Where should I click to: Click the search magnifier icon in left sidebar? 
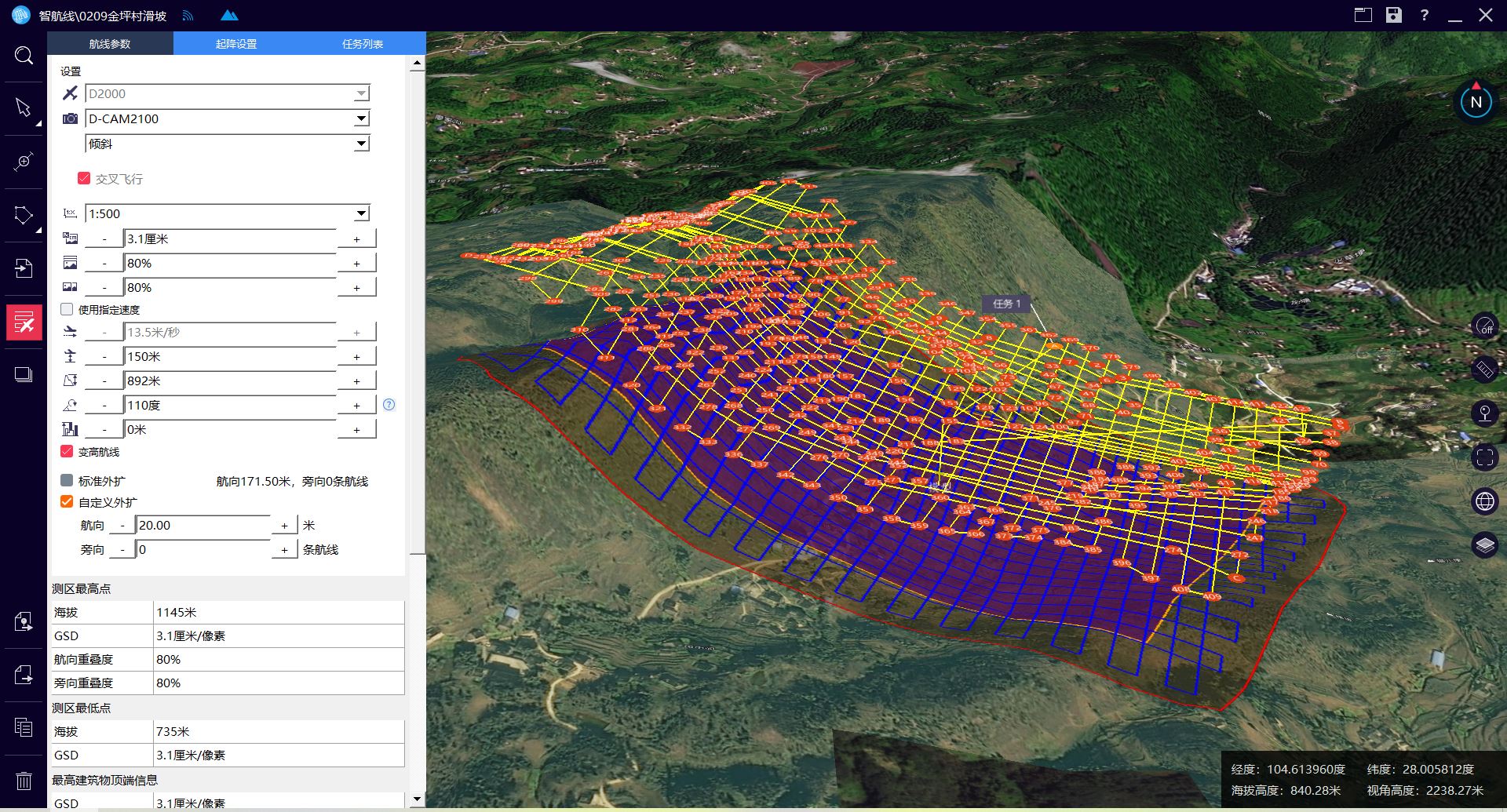pos(24,55)
